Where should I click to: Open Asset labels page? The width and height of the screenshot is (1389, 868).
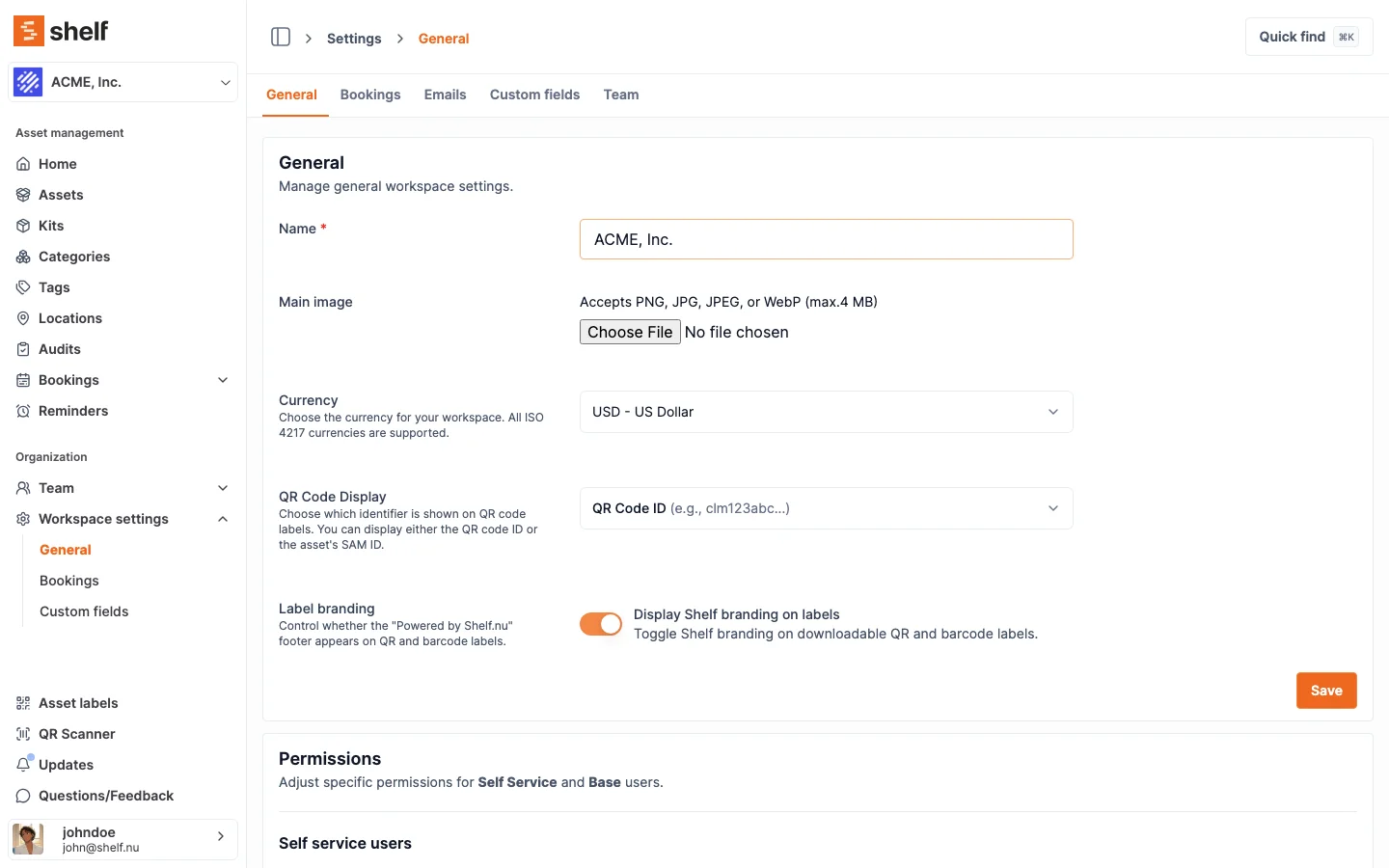(x=78, y=703)
